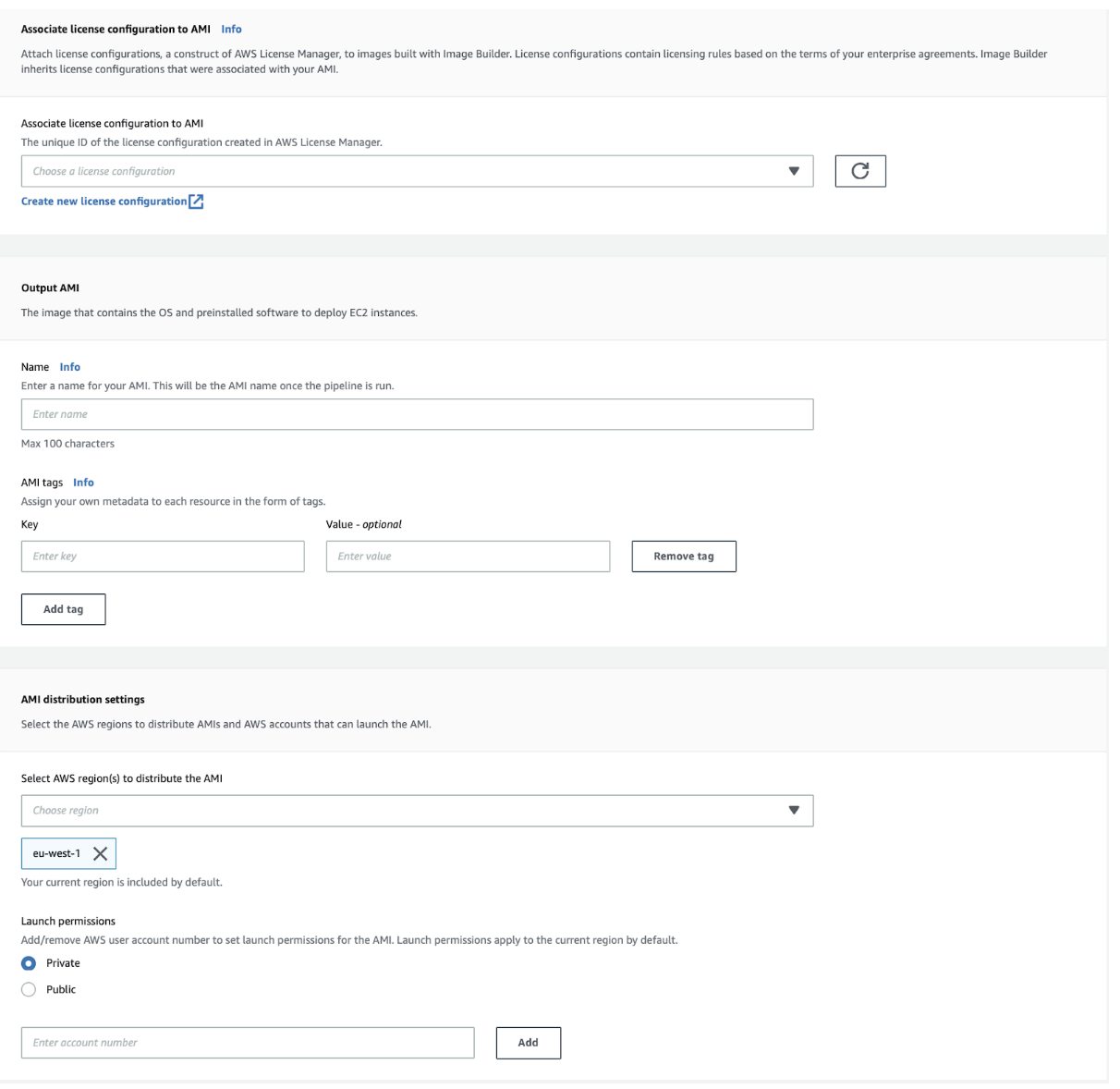Click into the tag Enter key field
This screenshot has width=1120, height=1089.
point(163,557)
